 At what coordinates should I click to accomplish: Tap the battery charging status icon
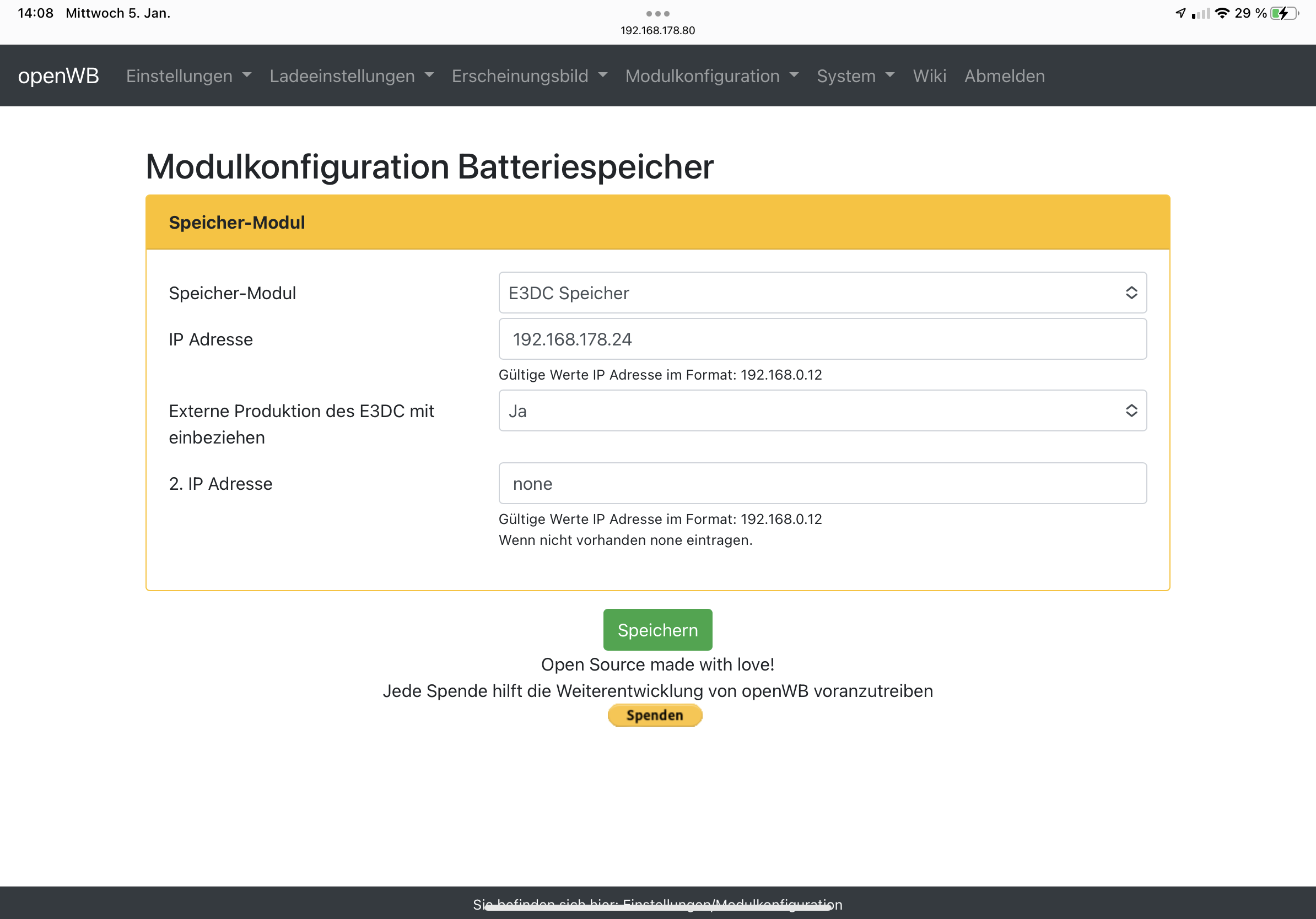(x=1283, y=13)
